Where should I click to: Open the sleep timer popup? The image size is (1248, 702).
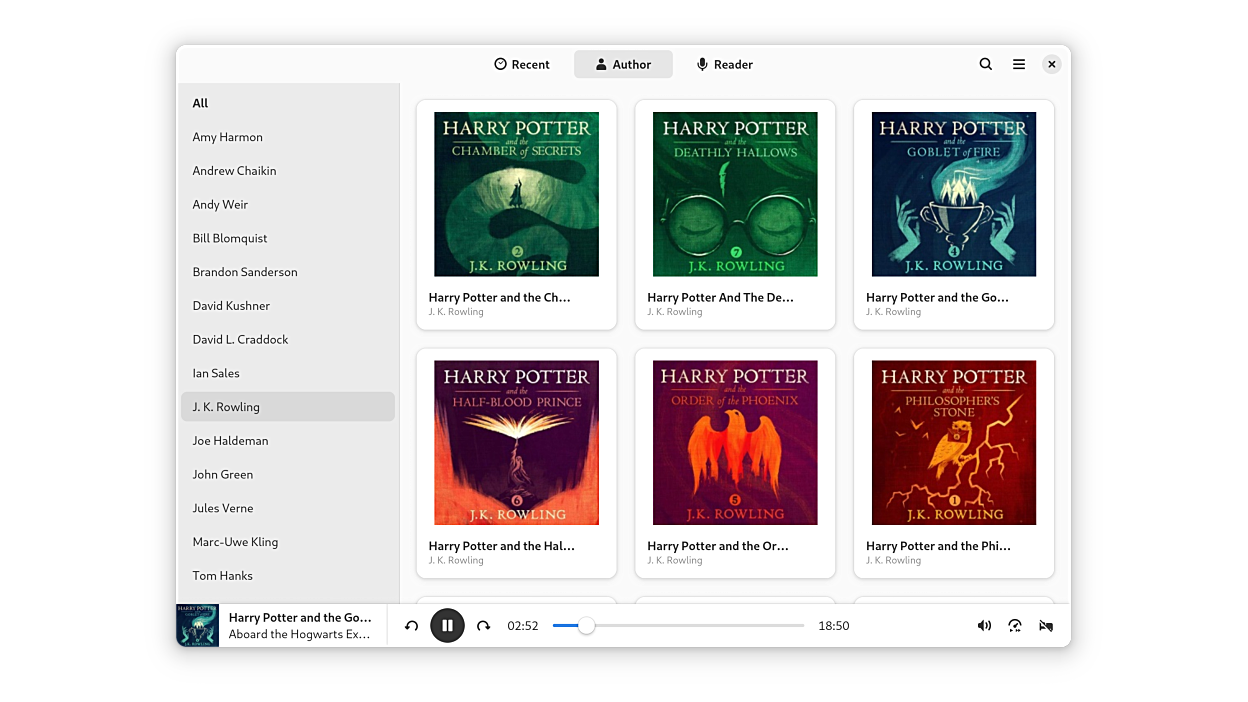coord(1046,626)
